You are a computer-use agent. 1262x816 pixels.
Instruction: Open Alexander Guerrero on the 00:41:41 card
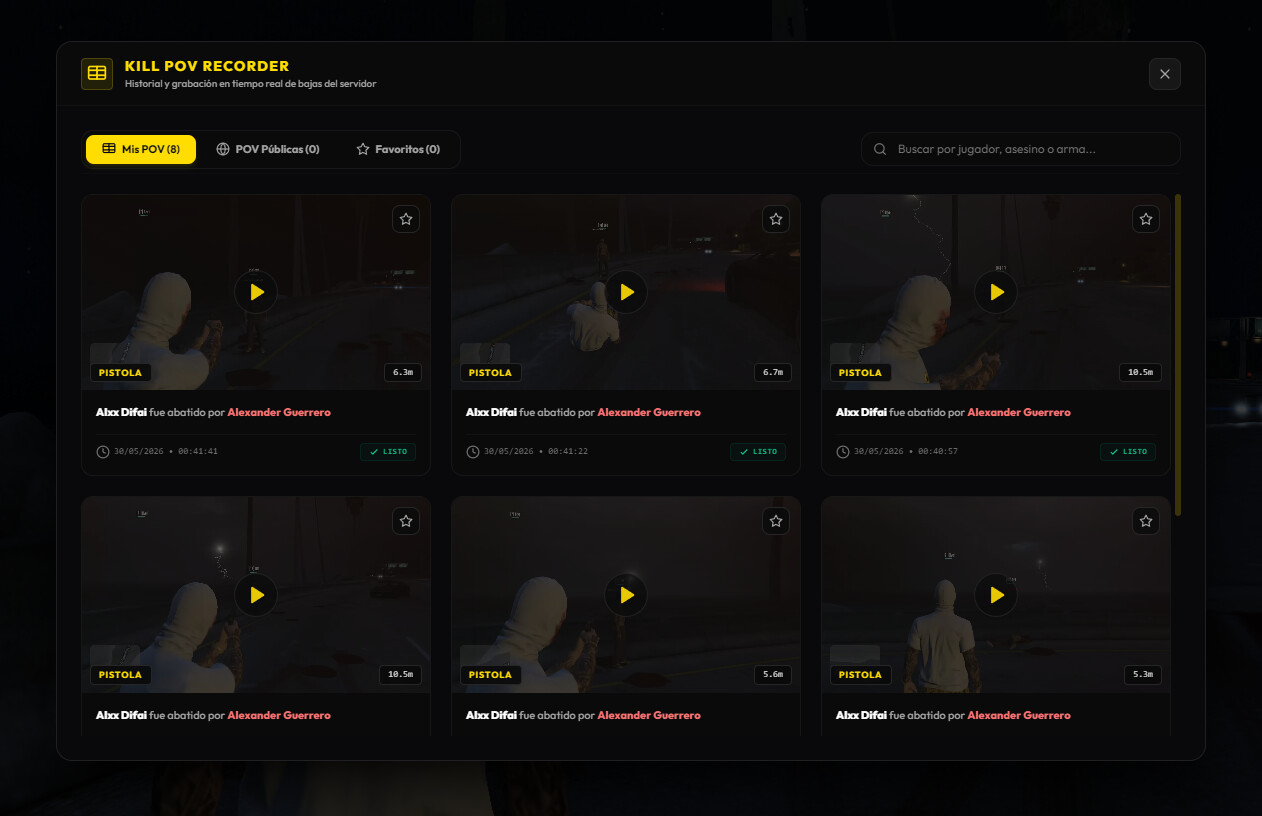point(279,412)
